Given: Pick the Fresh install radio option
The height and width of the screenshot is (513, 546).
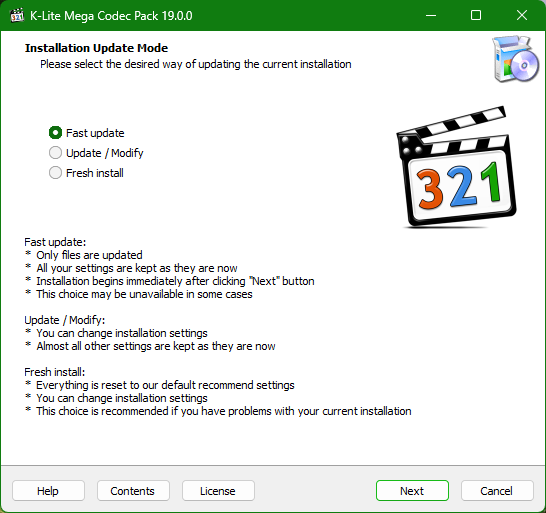Looking at the screenshot, I should [x=86, y=173].
